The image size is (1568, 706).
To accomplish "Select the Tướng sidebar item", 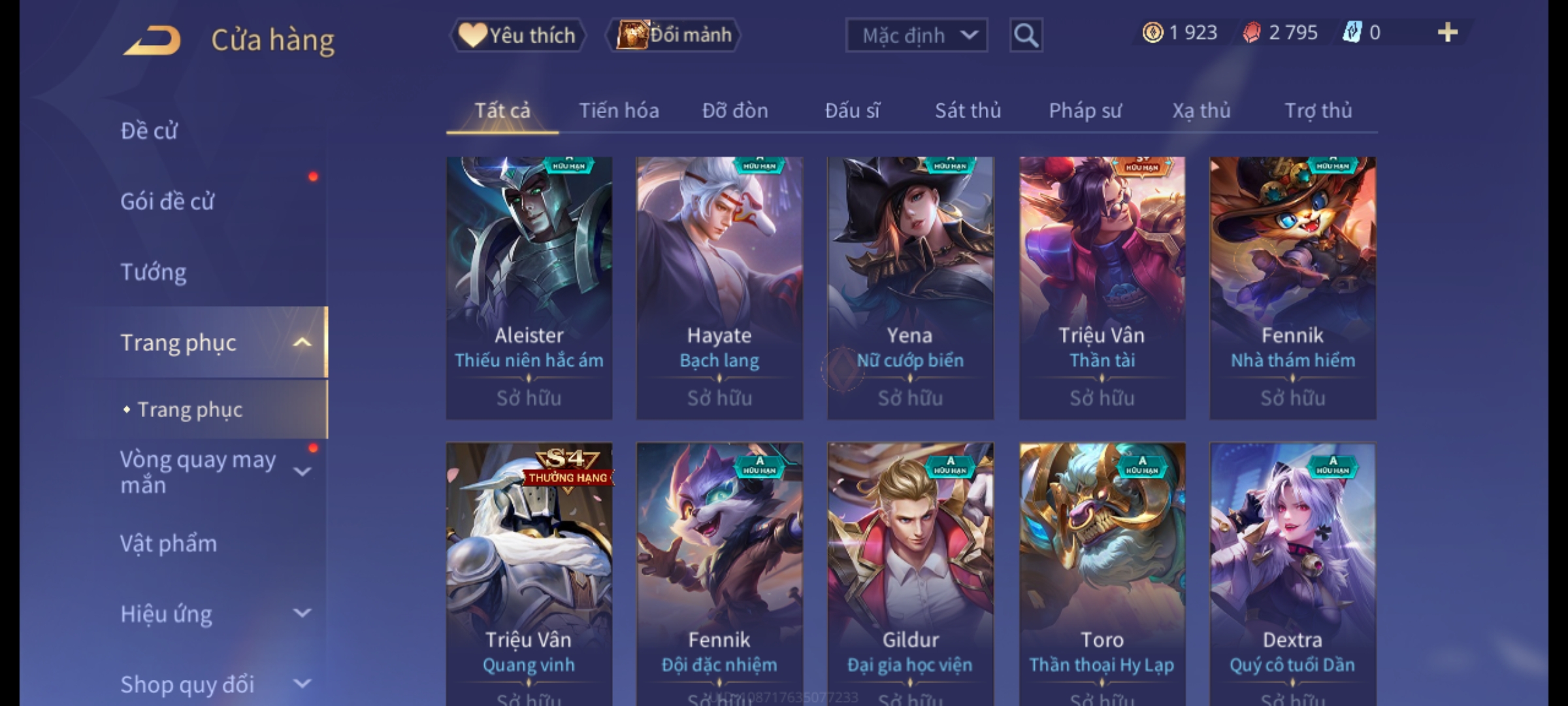I will tap(154, 272).
